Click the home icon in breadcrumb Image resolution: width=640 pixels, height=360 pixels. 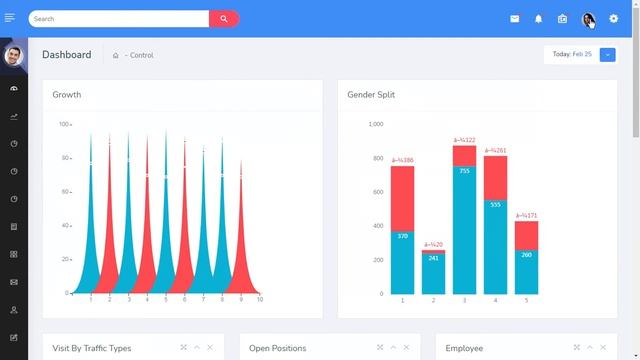pos(116,55)
